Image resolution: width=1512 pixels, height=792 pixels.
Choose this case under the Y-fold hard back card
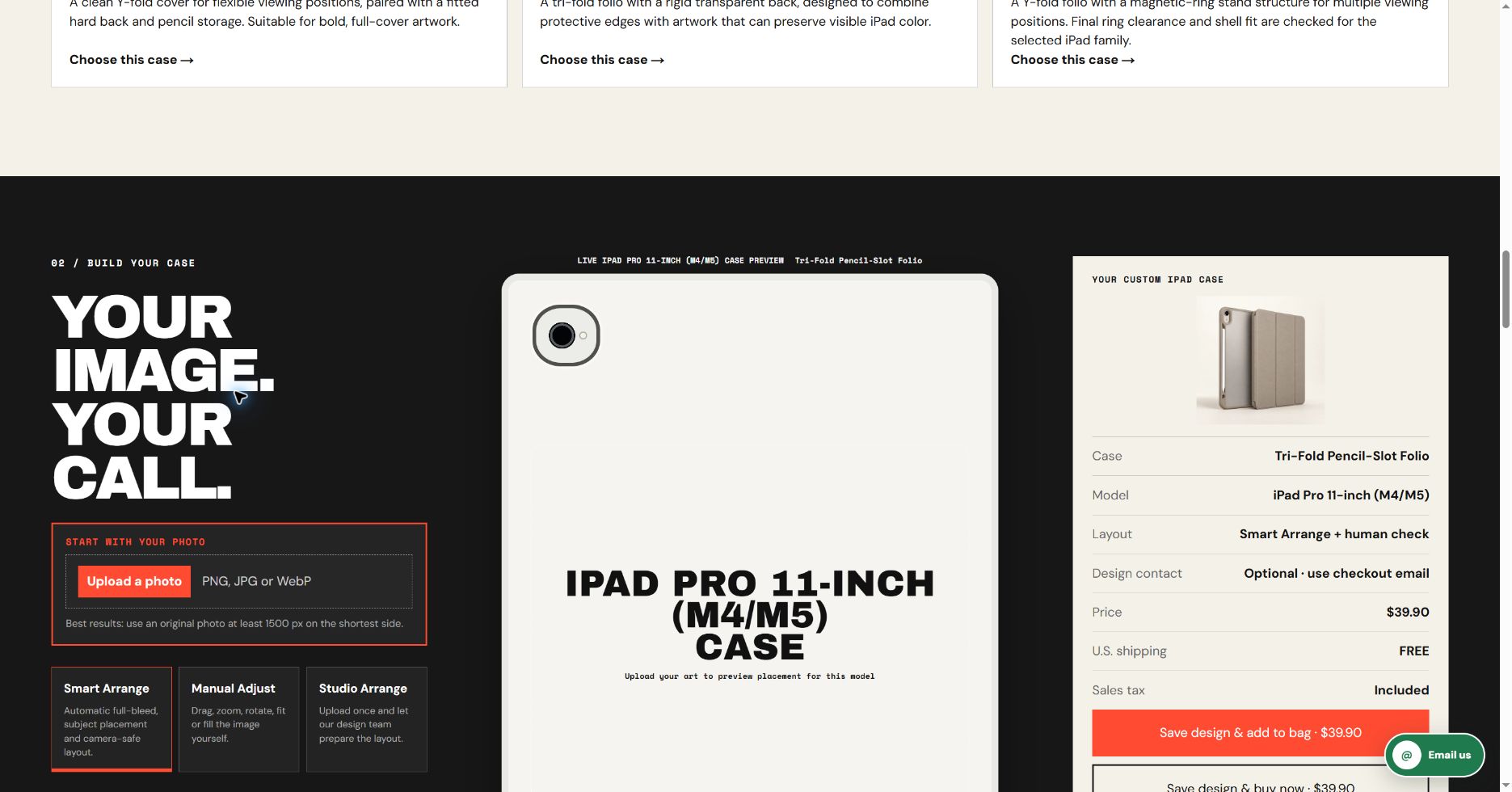click(x=131, y=60)
